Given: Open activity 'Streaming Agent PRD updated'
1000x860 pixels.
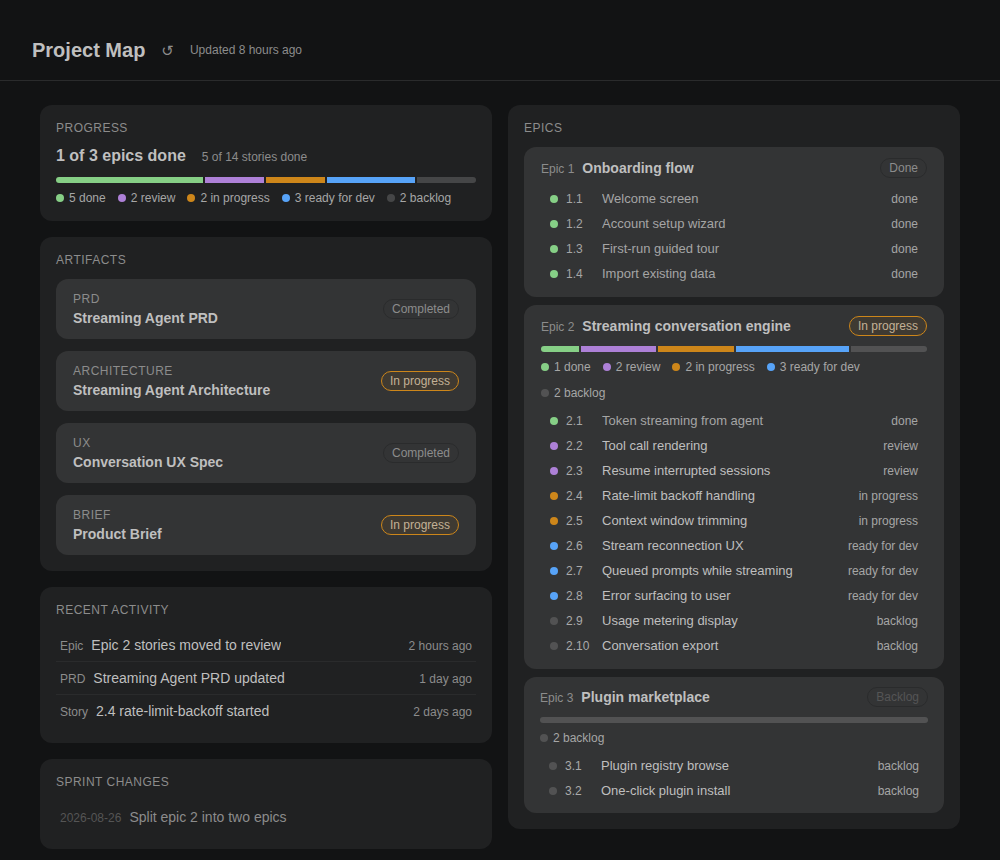Looking at the screenshot, I should (265, 679).
